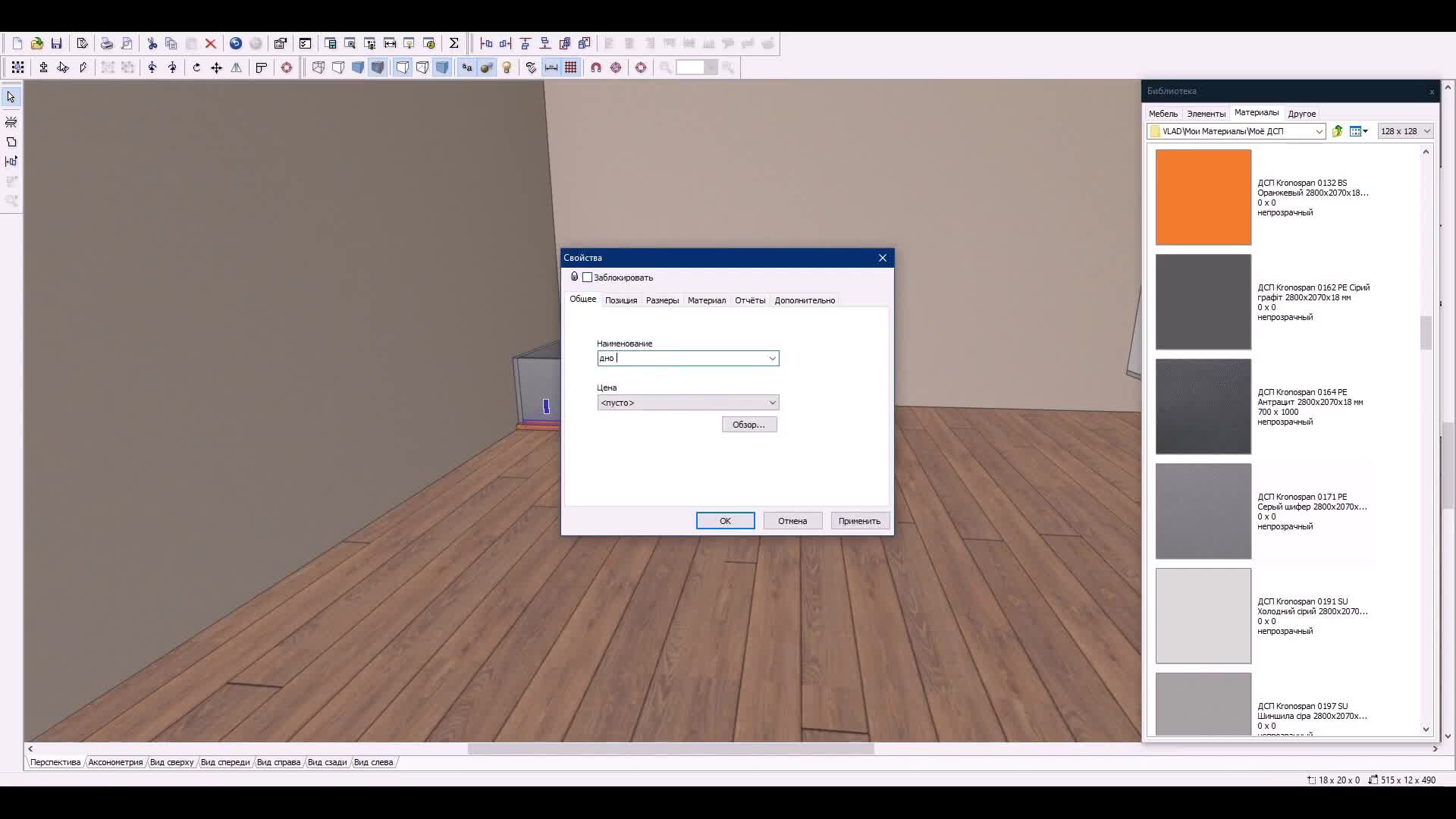Select the Общее tab
The image size is (1456, 819).
(x=582, y=299)
